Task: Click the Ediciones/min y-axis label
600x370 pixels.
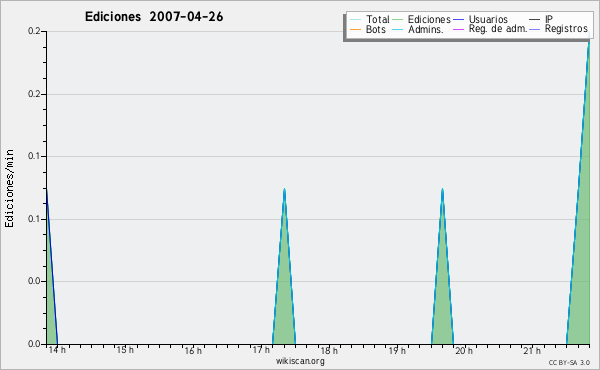Action: click(x=9, y=188)
